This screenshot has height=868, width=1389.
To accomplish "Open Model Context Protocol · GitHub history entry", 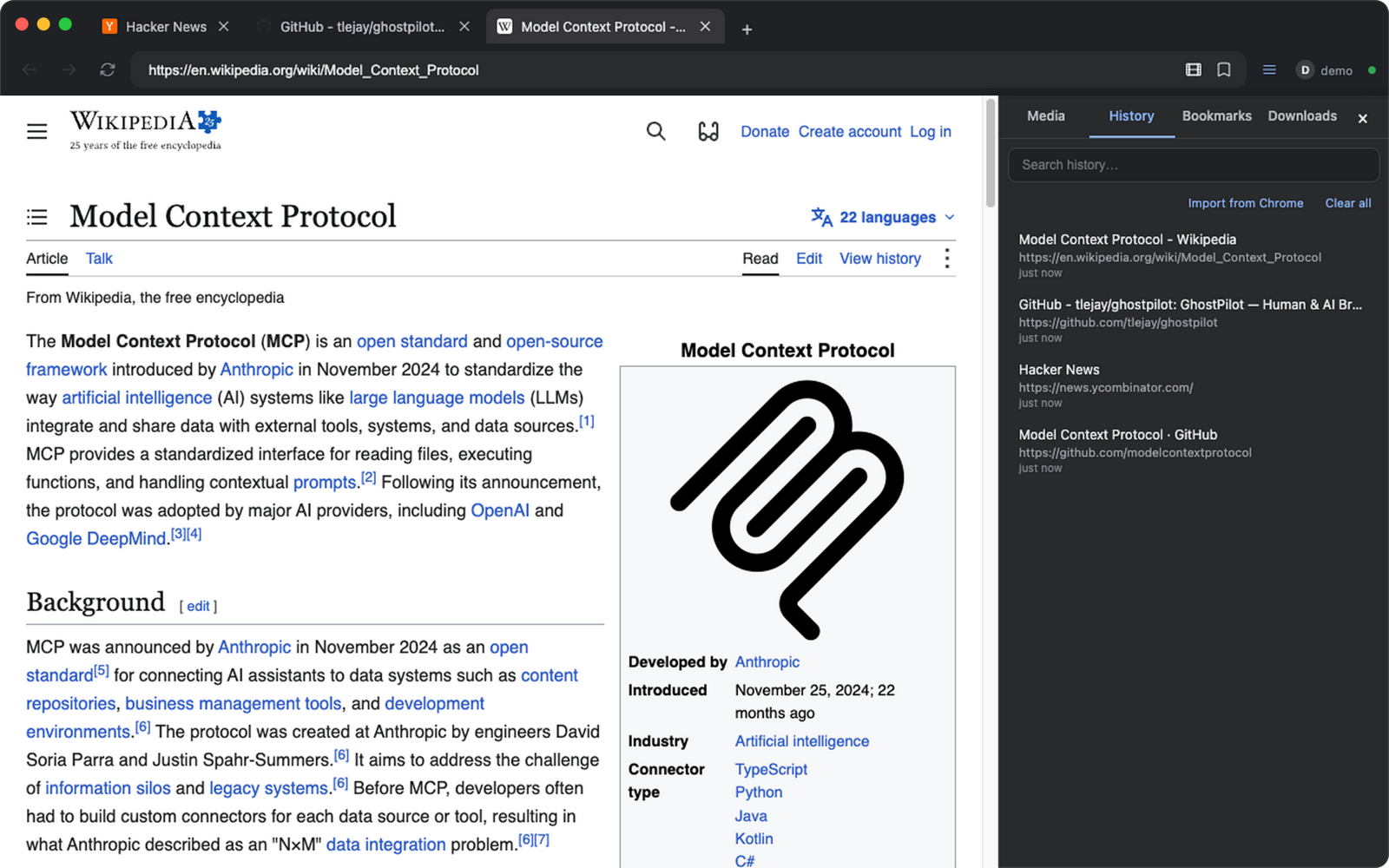I will click(1193, 451).
